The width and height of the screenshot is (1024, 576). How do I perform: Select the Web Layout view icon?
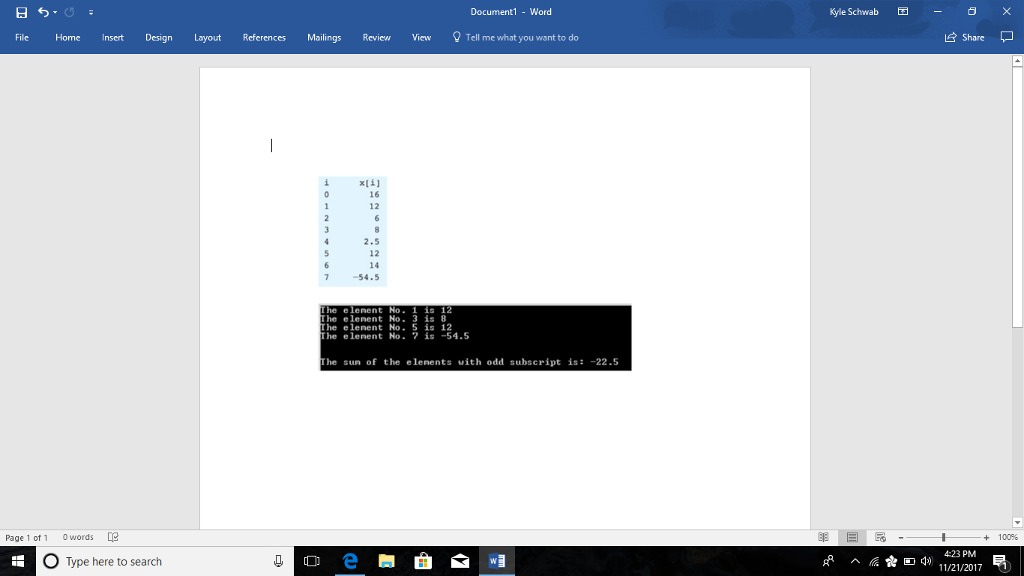[x=881, y=537]
